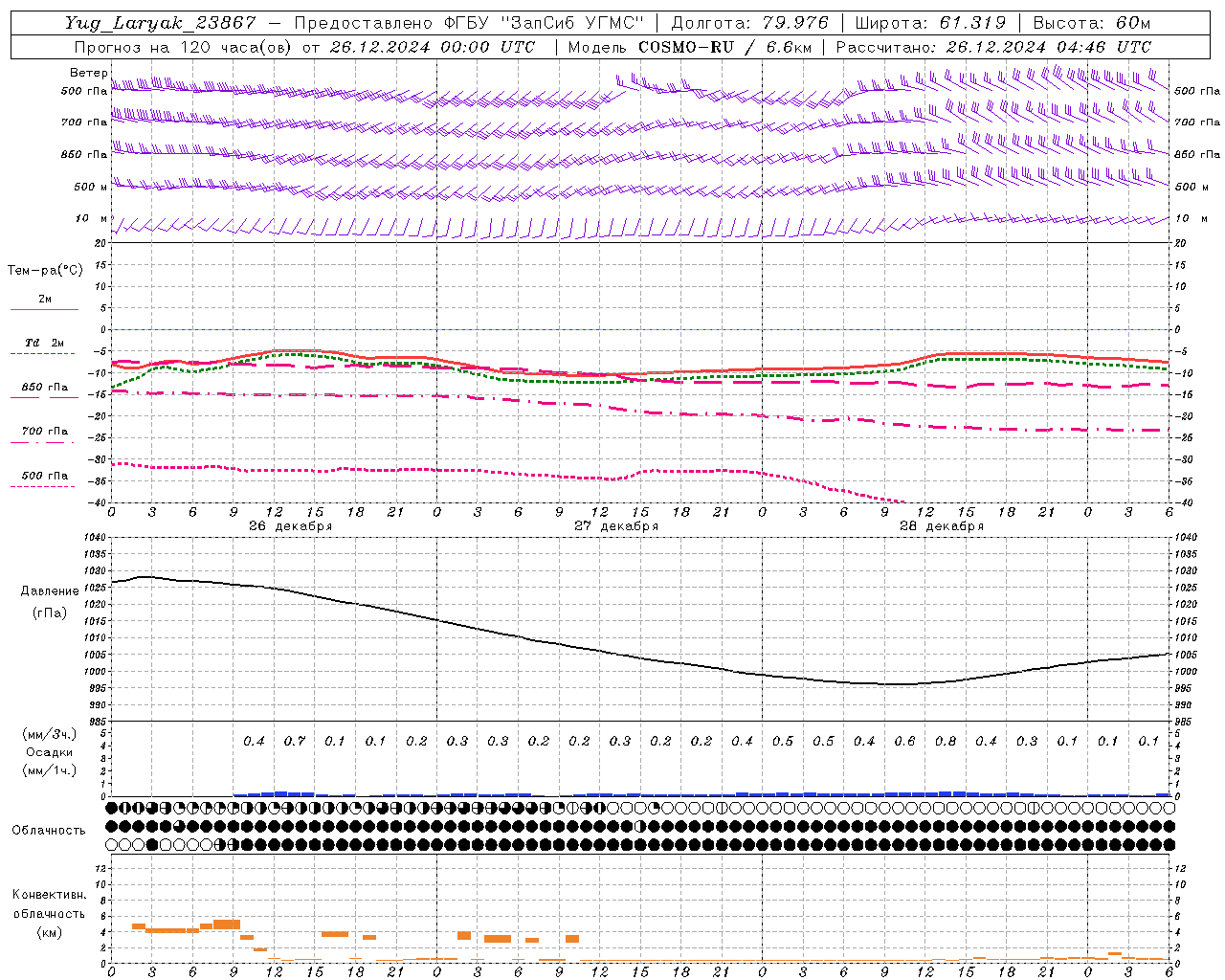Click the 500 гПа temperature legend entry
The width and height of the screenshot is (1225, 980).
pyautogui.click(x=45, y=476)
